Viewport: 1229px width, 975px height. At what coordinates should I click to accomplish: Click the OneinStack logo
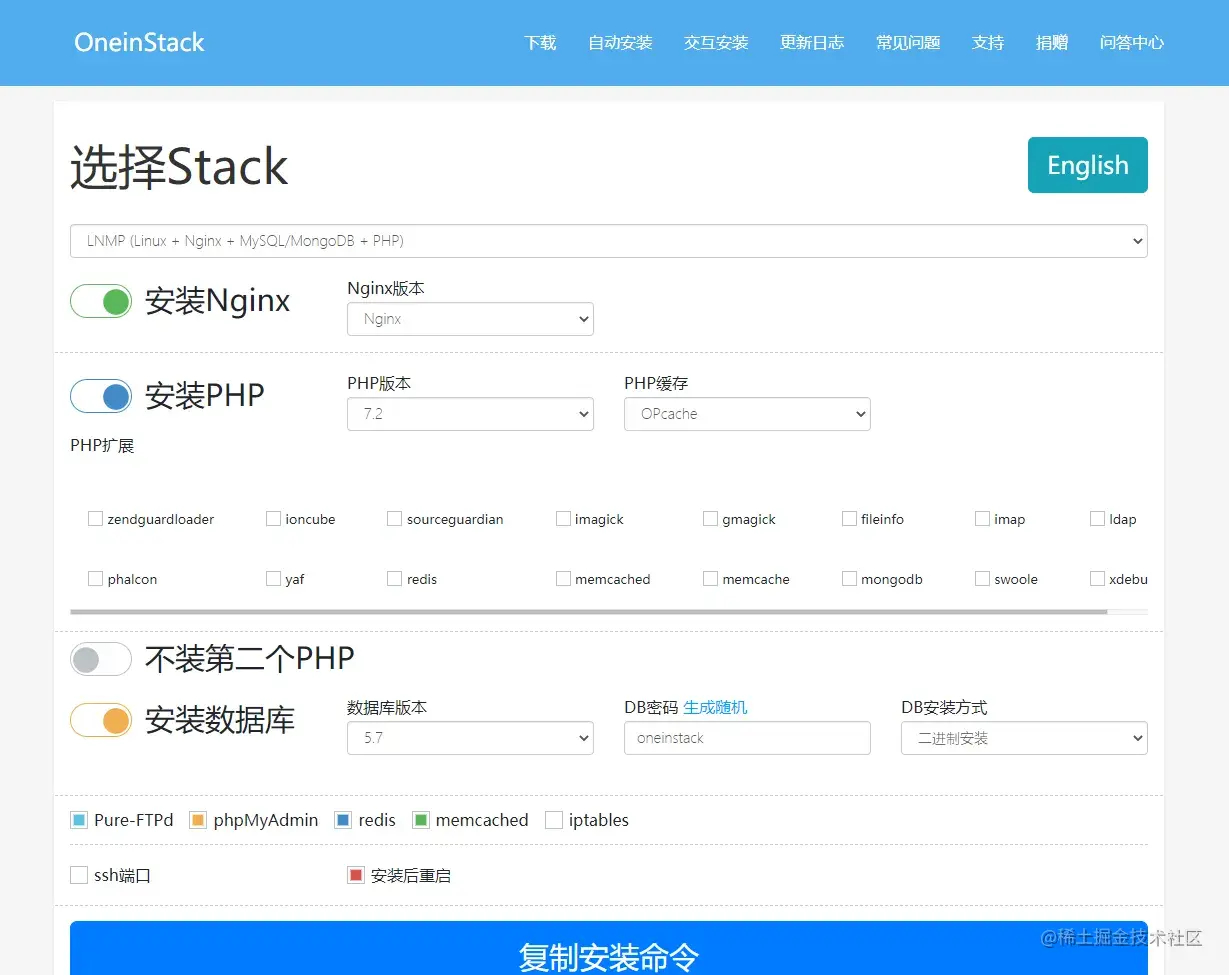click(x=139, y=42)
